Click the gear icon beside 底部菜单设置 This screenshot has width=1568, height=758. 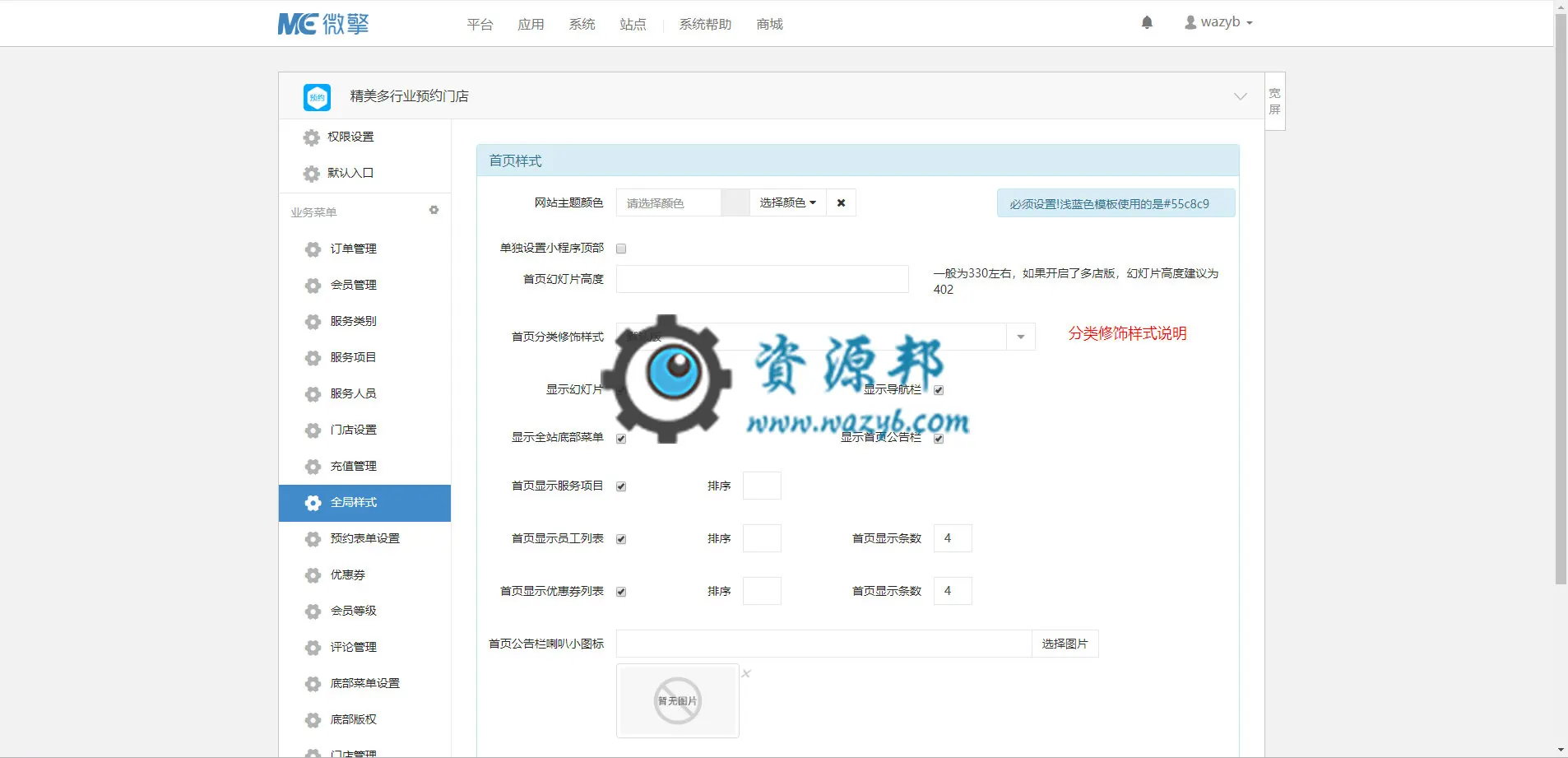pyautogui.click(x=313, y=684)
